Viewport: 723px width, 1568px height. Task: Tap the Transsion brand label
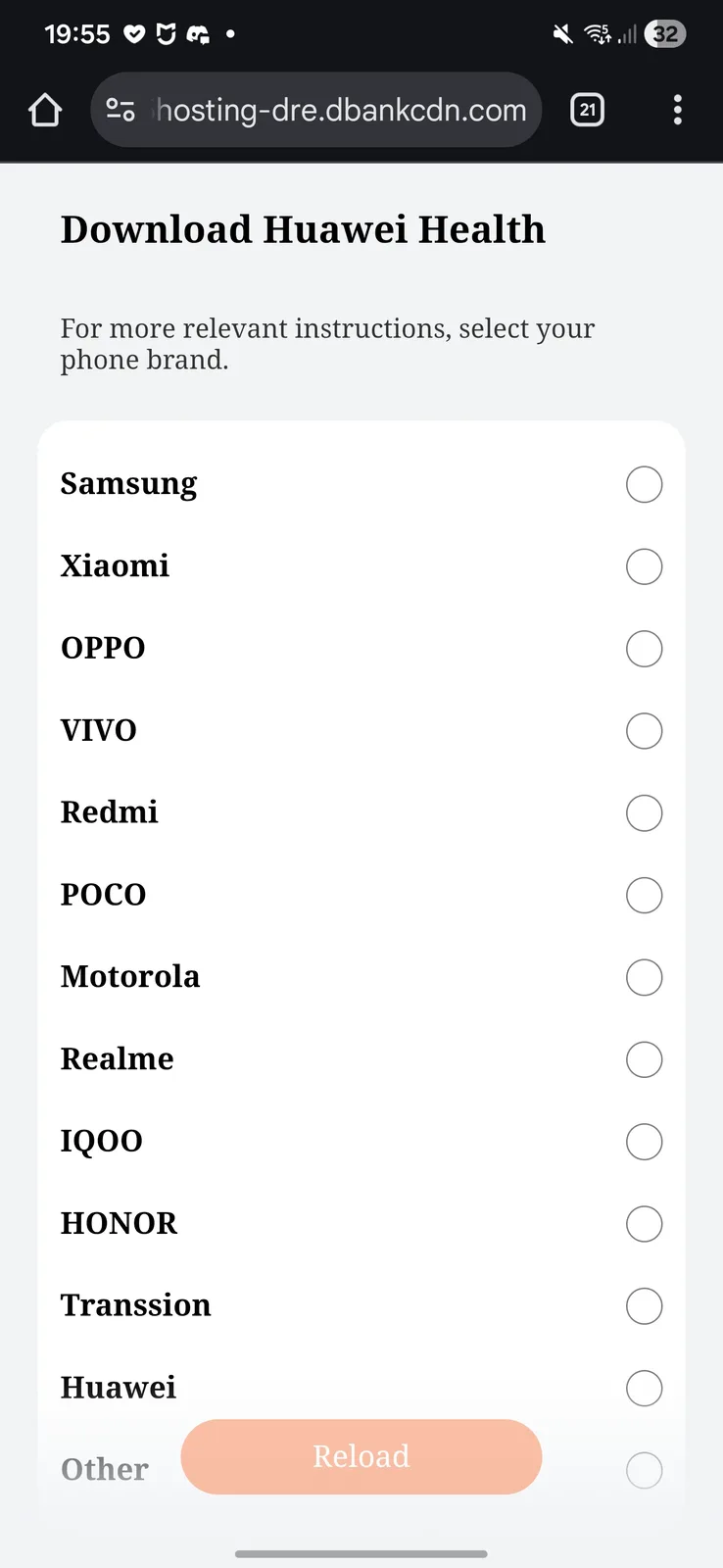pyautogui.click(x=136, y=1305)
